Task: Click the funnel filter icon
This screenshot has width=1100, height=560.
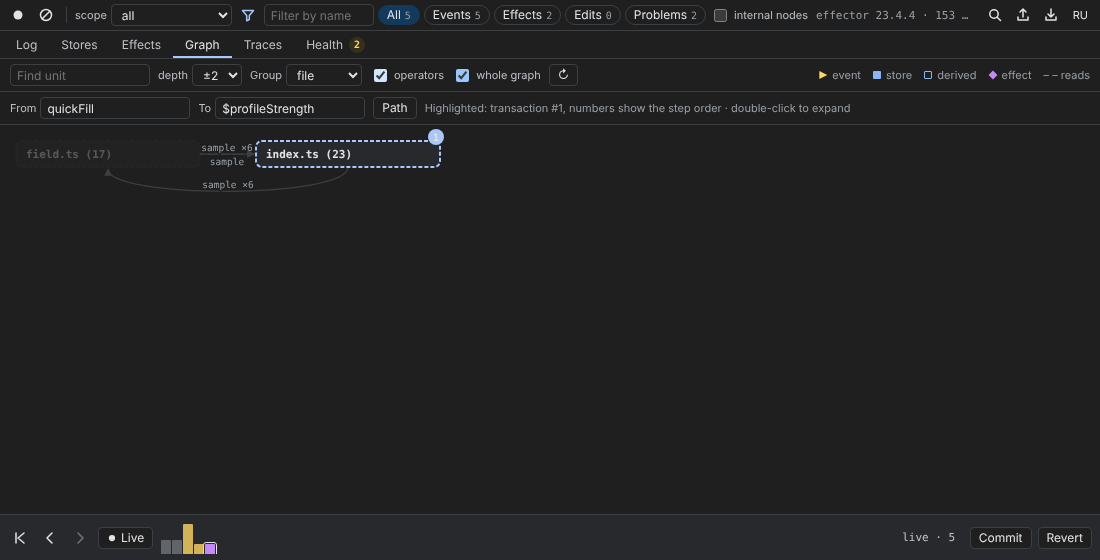Action: [248, 15]
